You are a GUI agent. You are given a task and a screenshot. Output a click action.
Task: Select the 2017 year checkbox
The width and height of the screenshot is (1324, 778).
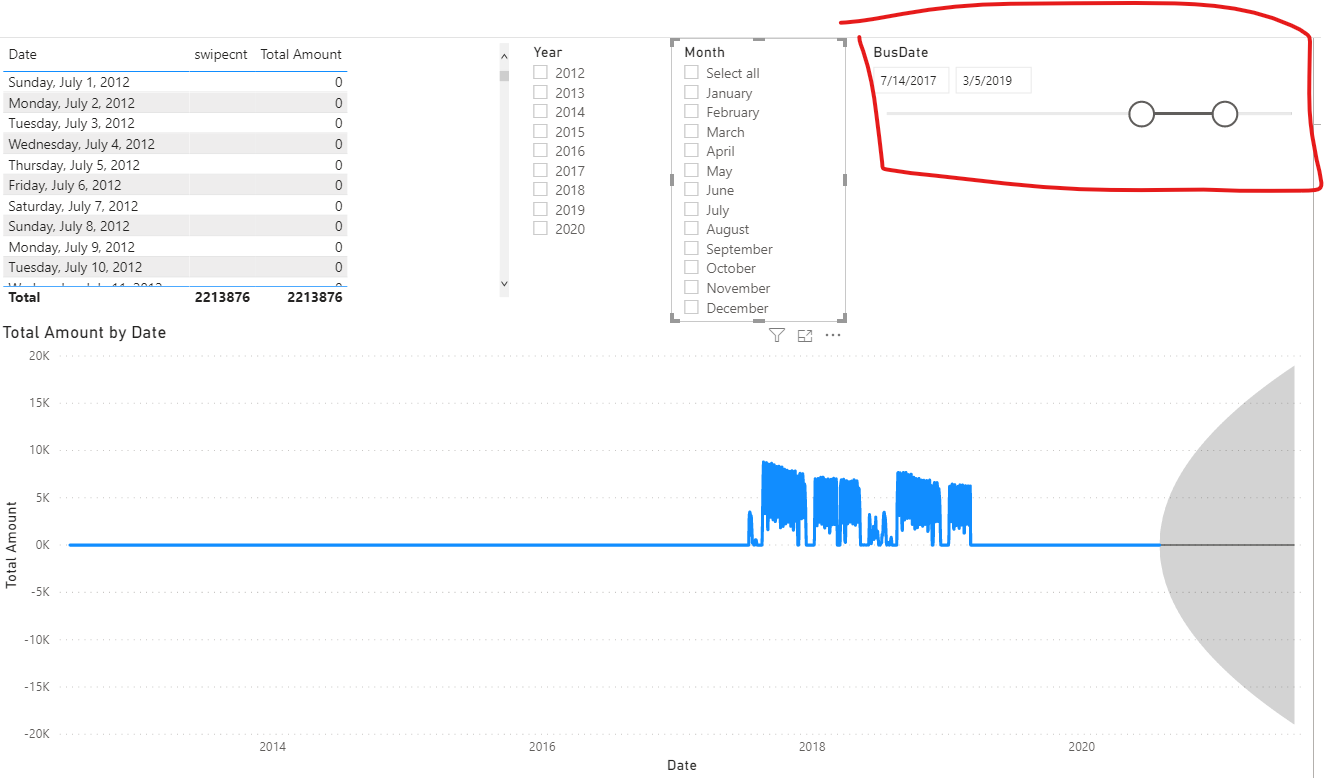point(541,170)
